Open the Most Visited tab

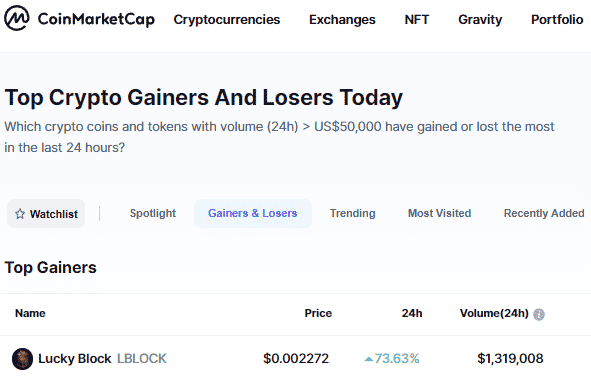[439, 213]
